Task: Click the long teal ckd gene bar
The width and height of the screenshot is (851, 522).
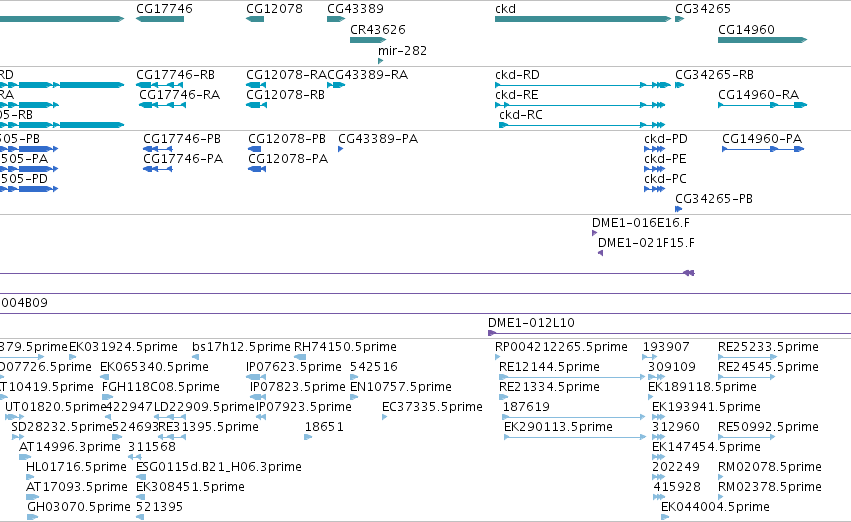Action: pos(583,19)
